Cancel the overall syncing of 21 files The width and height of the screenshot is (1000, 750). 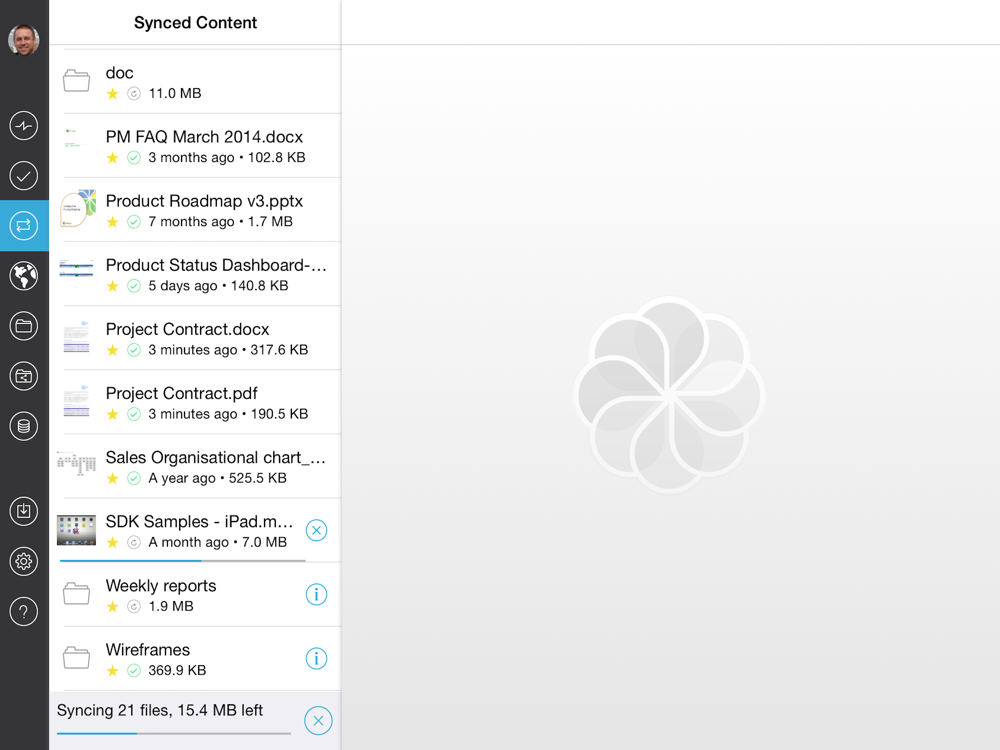318,720
